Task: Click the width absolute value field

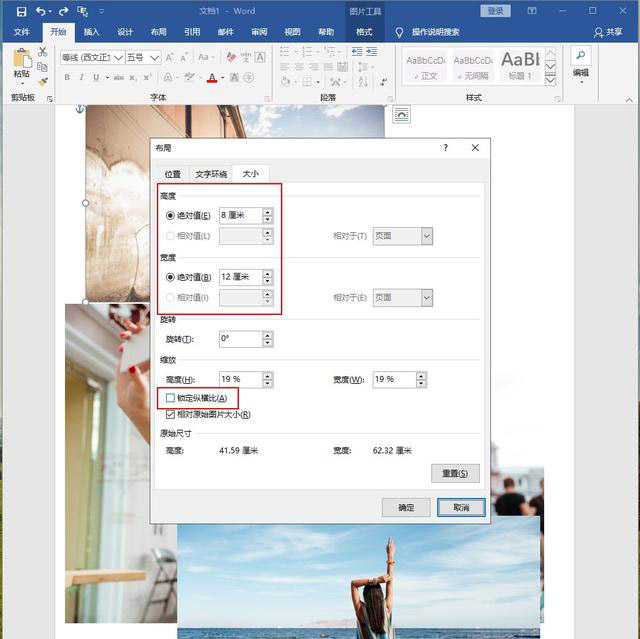Action: coord(240,277)
